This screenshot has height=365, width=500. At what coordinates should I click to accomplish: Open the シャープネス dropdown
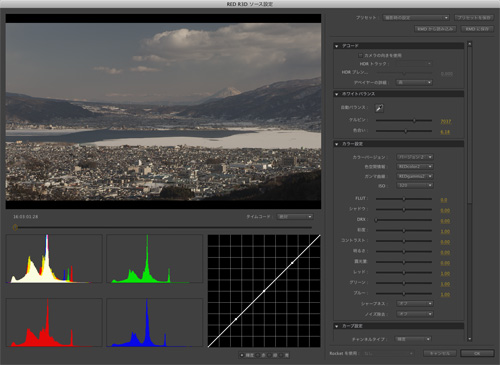pos(415,304)
